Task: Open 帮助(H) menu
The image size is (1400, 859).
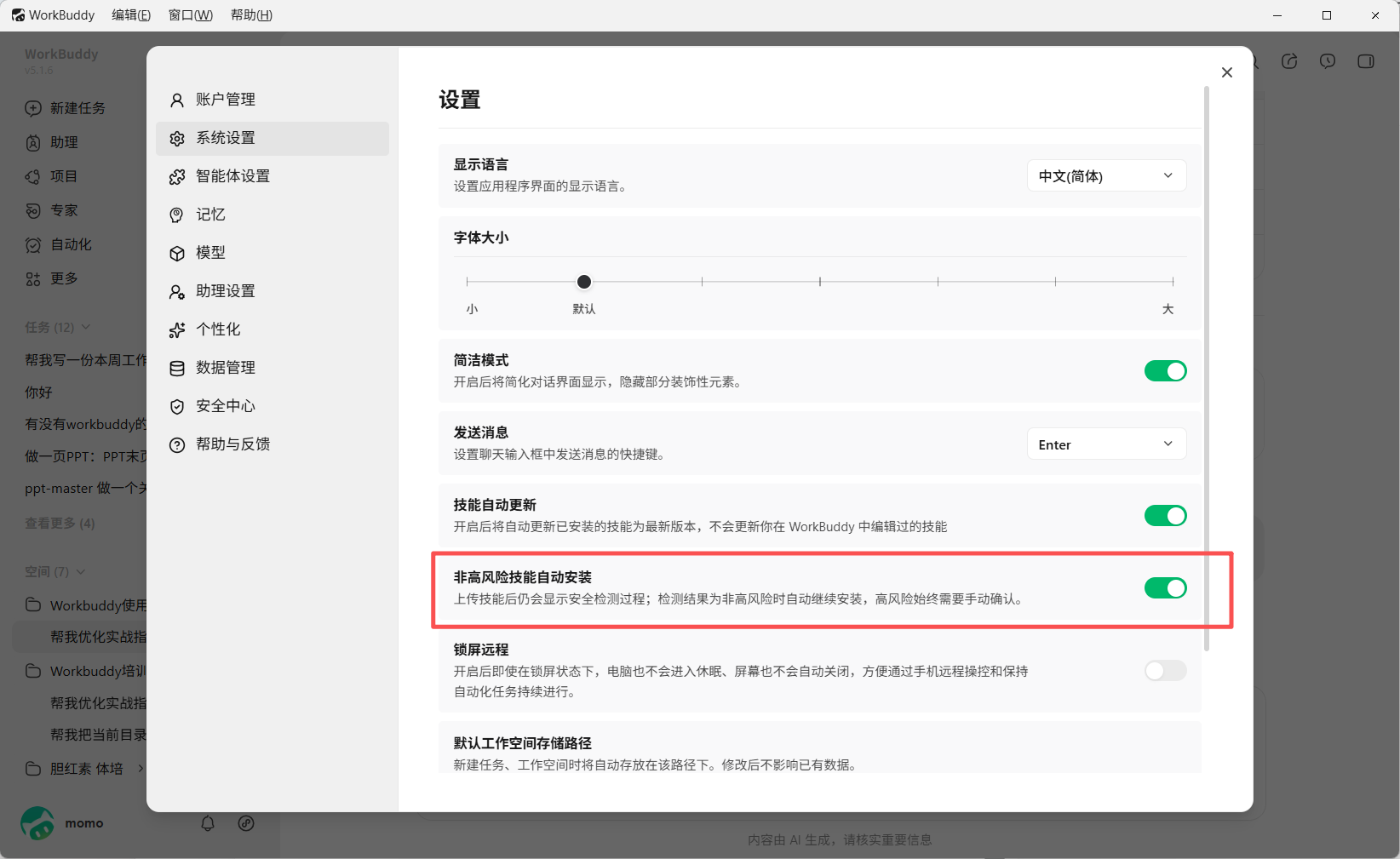Action: tap(252, 15)
